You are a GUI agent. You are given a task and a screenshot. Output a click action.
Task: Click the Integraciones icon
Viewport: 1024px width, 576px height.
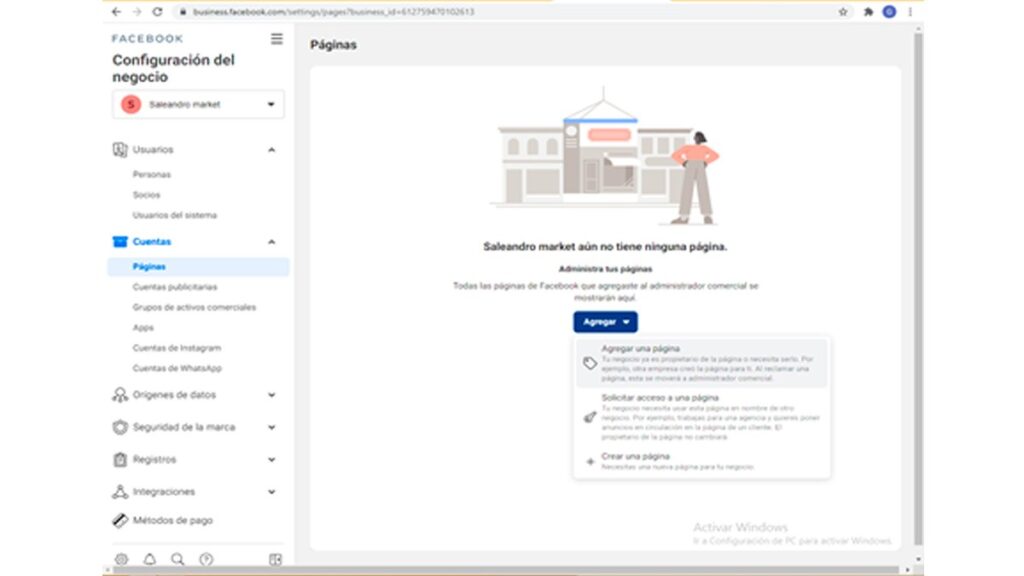pos(120,492)
